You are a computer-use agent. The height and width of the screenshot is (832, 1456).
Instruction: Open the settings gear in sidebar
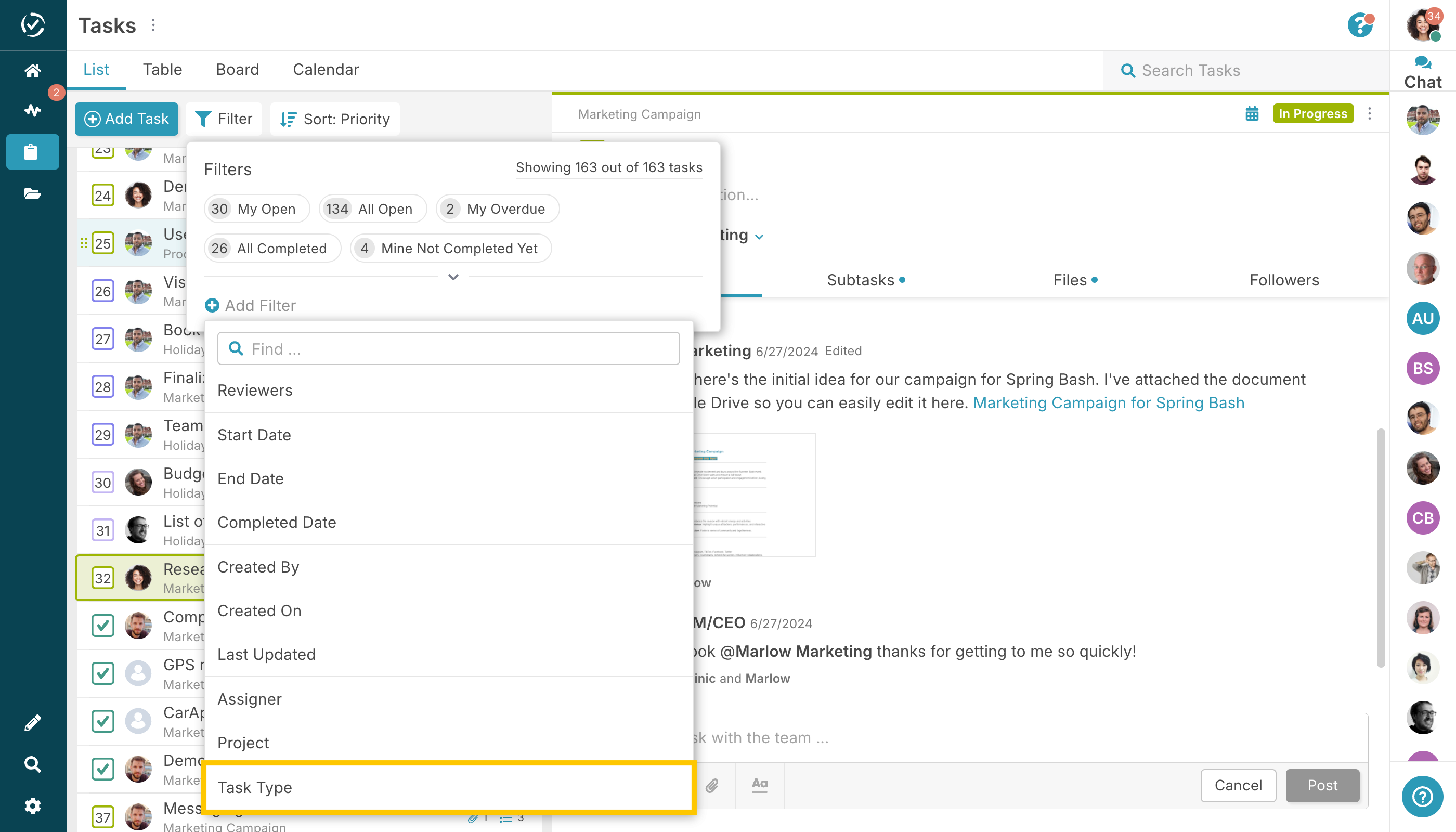click(x=33, y=805)
